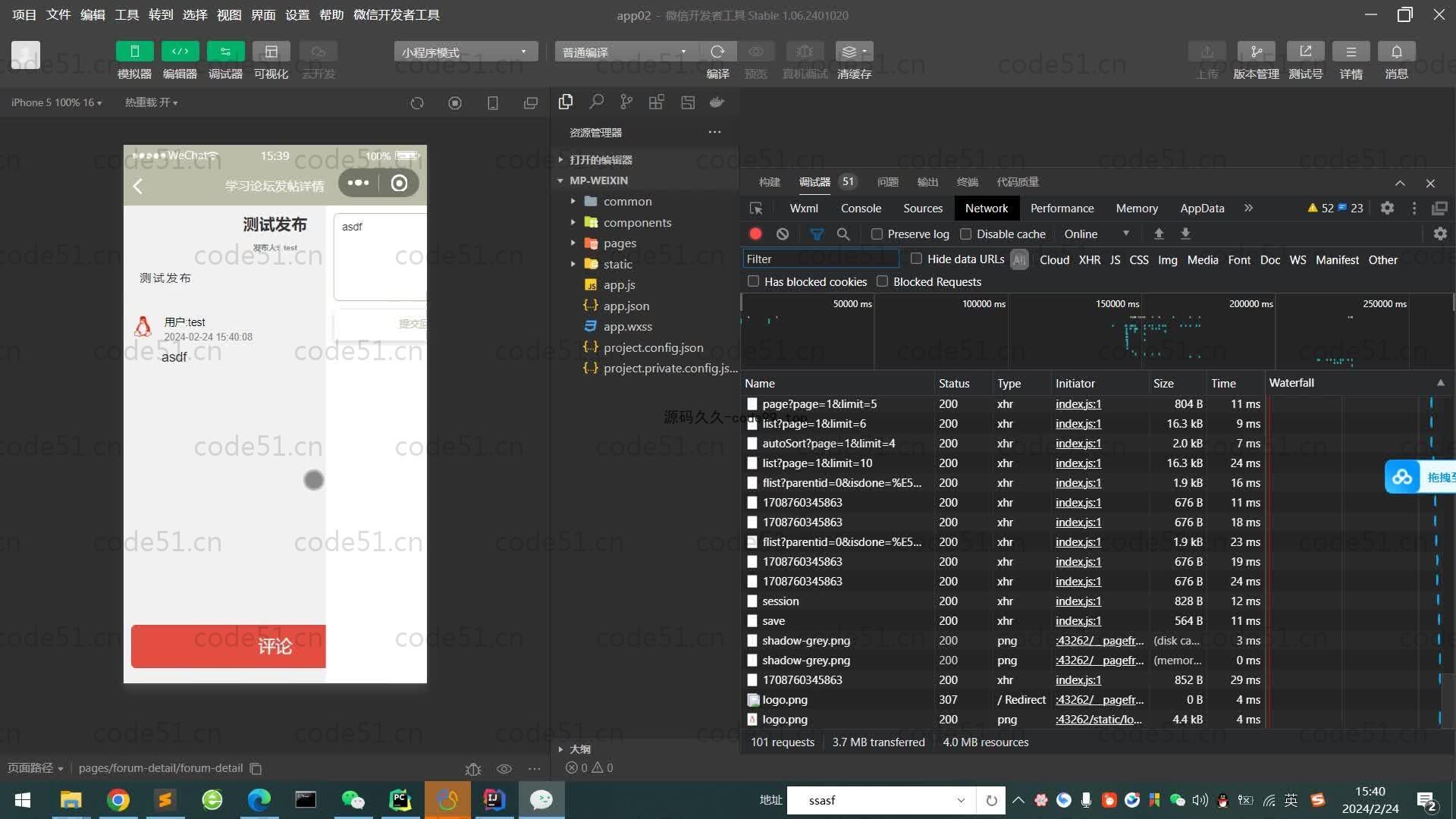Open the mini program mode dropdown
Screen dimensions: 1456x819
pyautogui.click(x=465, y=52)
